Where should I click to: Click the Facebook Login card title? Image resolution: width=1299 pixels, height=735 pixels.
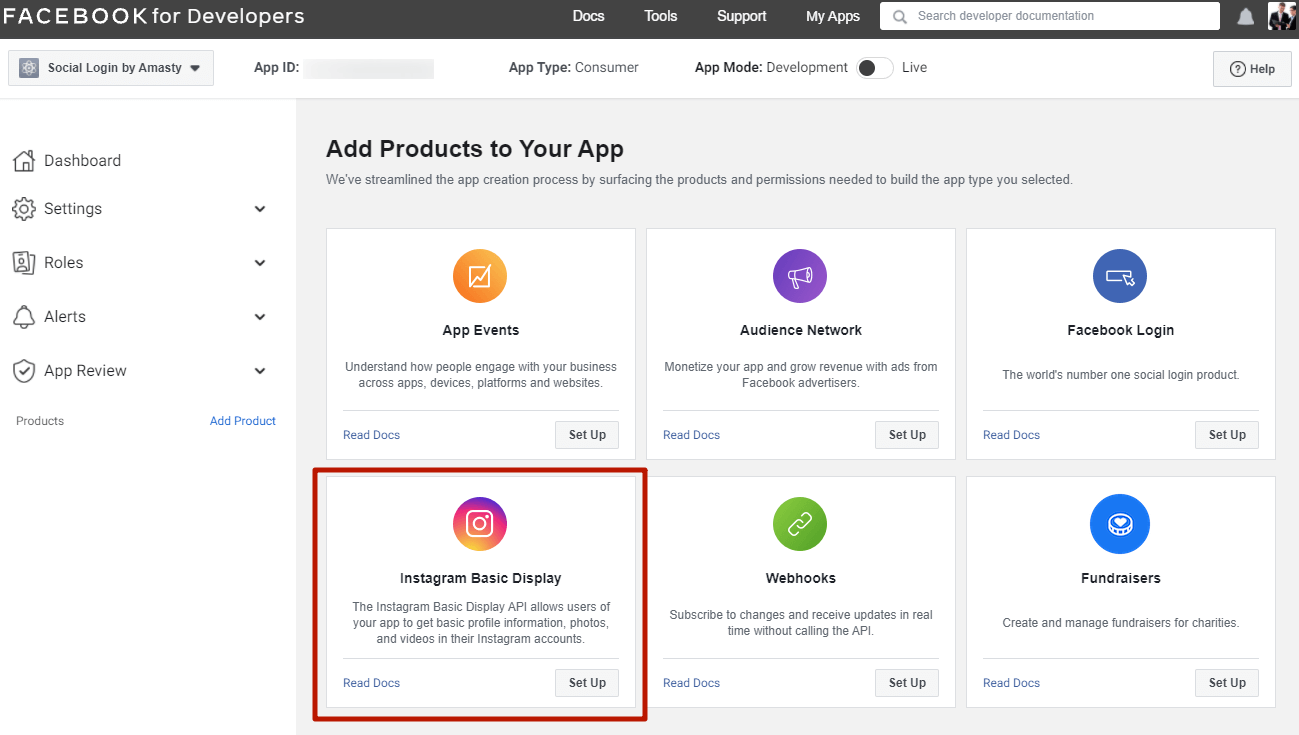coord(1120,330)
